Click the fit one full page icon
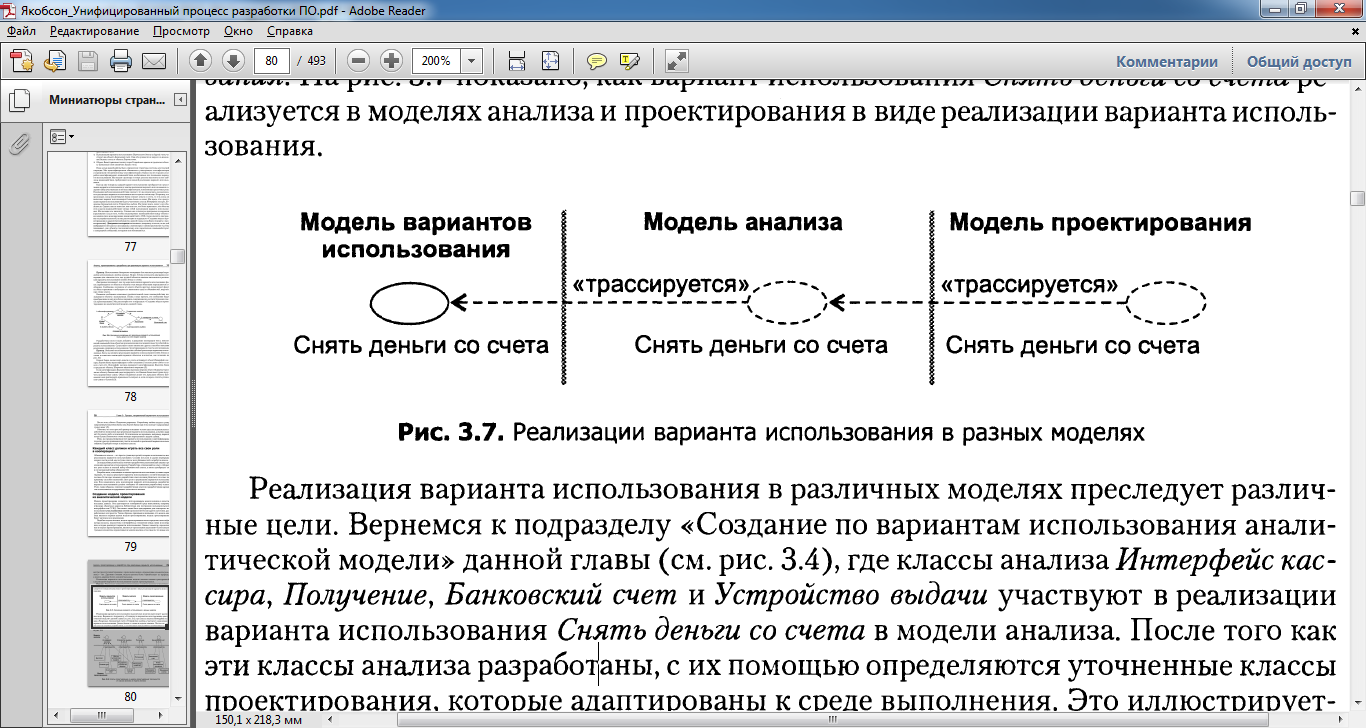The width and height of the screenshot is (1366, 728). 549,60
